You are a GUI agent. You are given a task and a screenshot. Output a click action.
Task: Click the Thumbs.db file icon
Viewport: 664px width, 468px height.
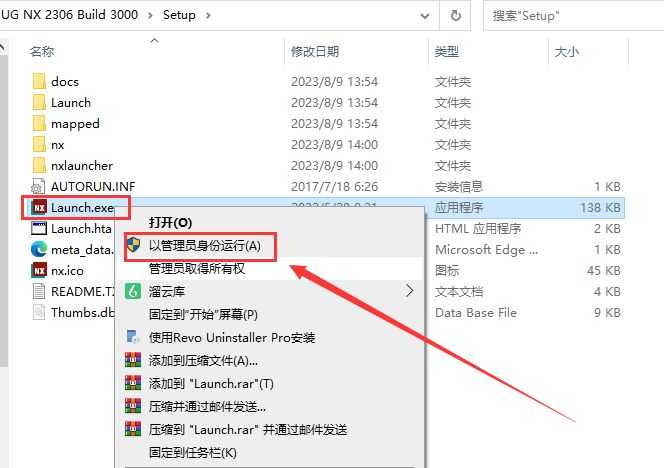click(x=39, y=313)
